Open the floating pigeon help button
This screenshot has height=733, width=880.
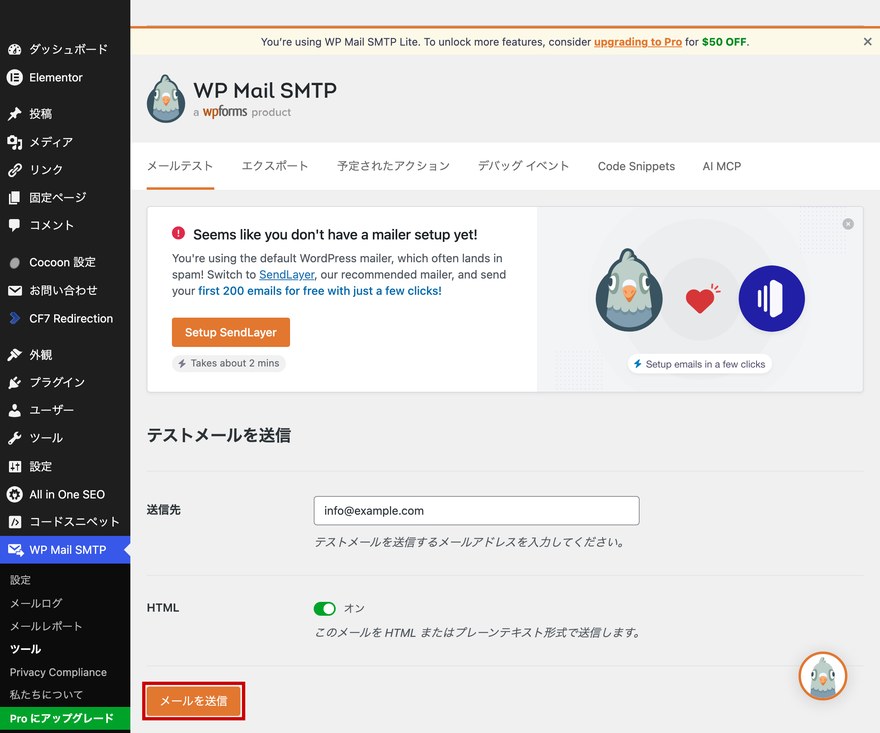click(x=823, y=676)
